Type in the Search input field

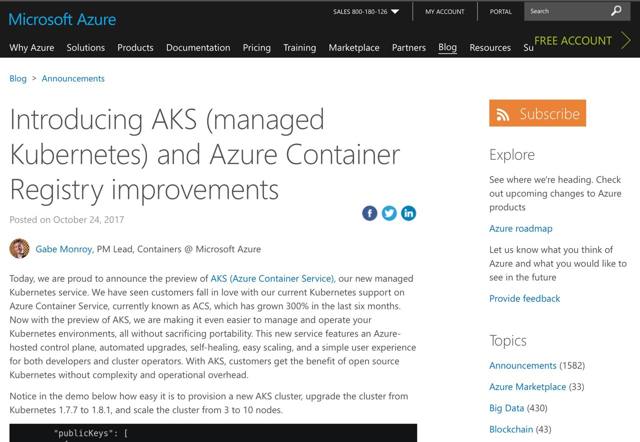pyautogui.click(x=566, y=12)
